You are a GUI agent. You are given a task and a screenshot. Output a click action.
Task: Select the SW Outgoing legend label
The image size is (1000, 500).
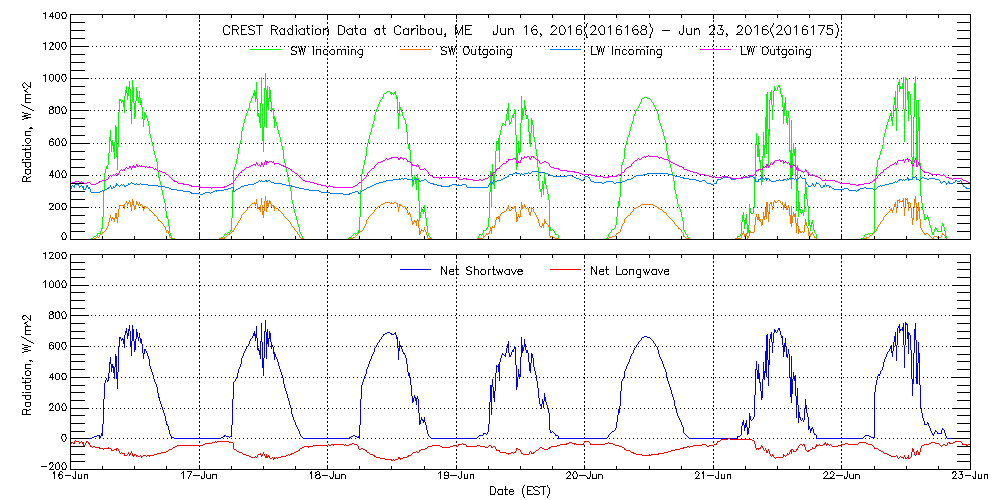476,51
